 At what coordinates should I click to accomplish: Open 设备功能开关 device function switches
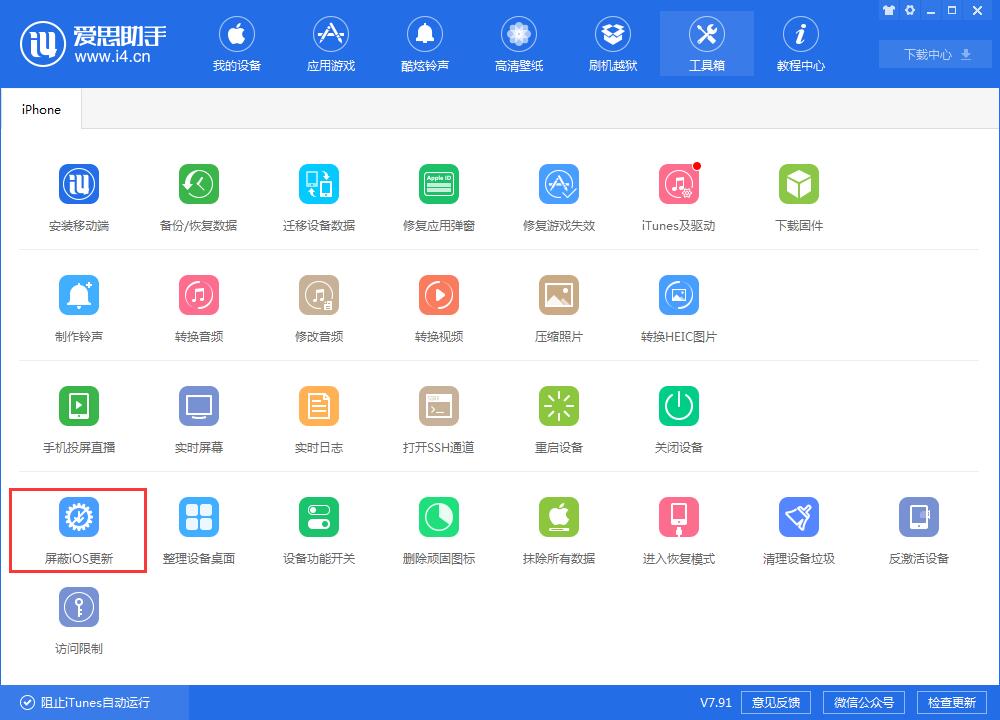319,530
